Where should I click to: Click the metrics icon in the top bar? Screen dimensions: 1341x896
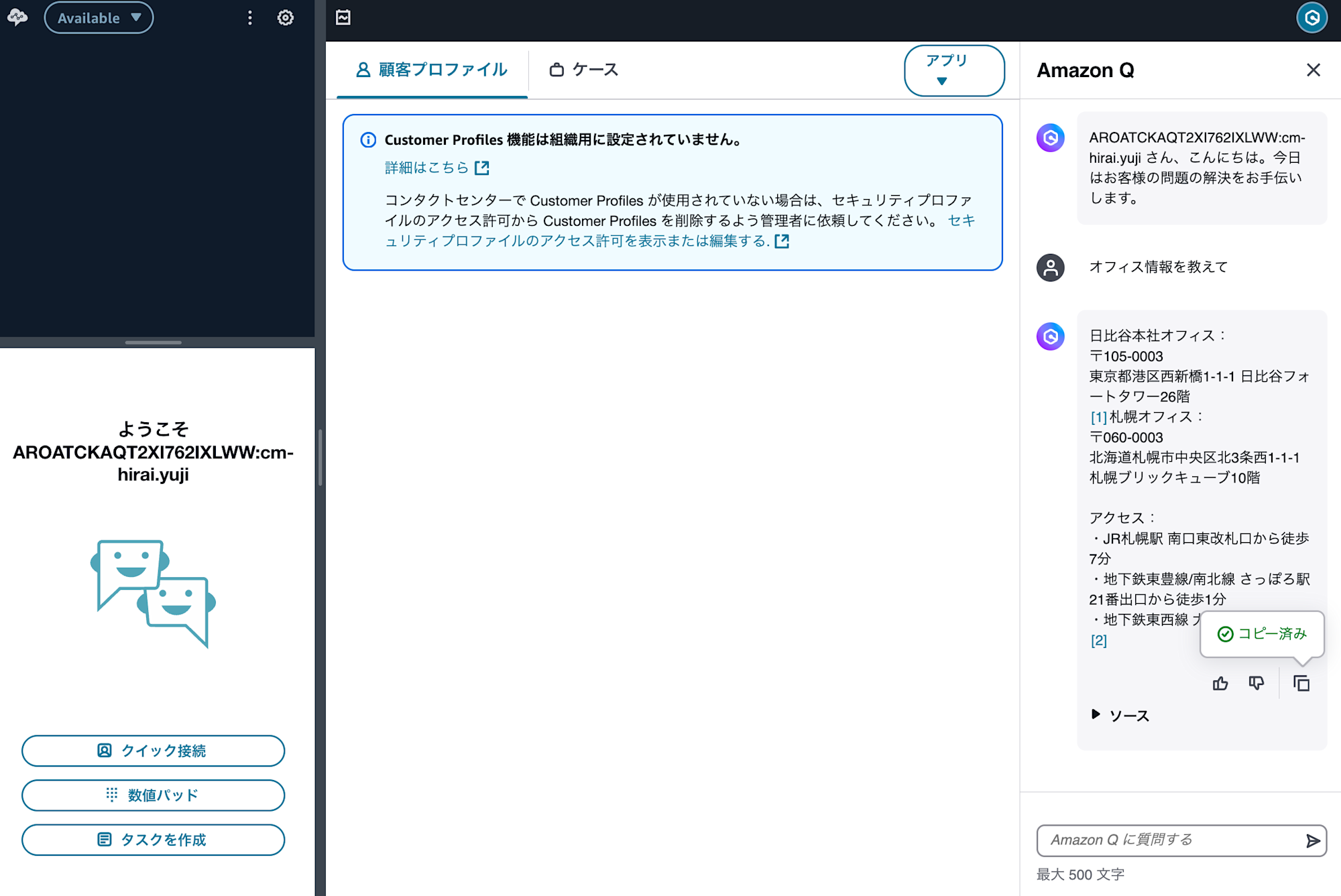pos(344,17)
